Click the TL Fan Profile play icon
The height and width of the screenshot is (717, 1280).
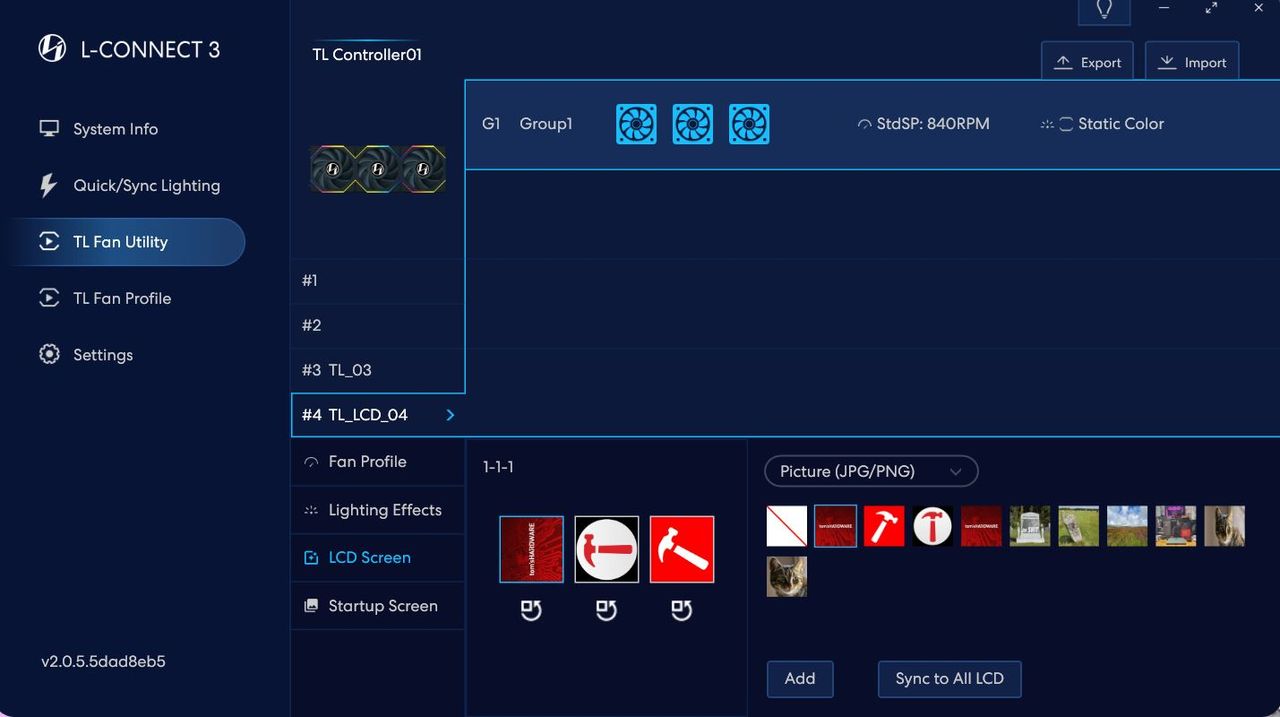[x=49, y=297]
